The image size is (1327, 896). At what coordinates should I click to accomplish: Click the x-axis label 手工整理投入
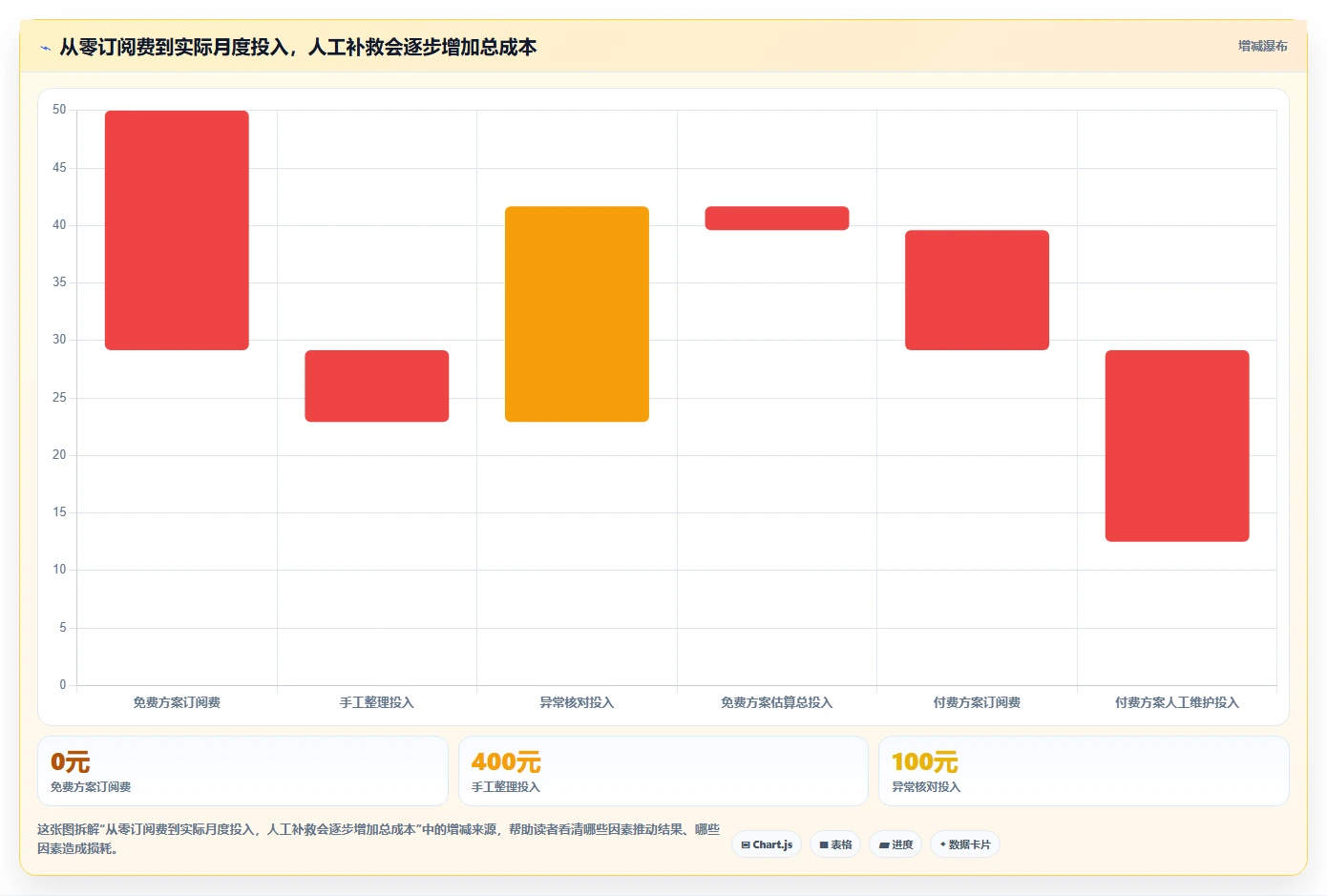point(377,702)
